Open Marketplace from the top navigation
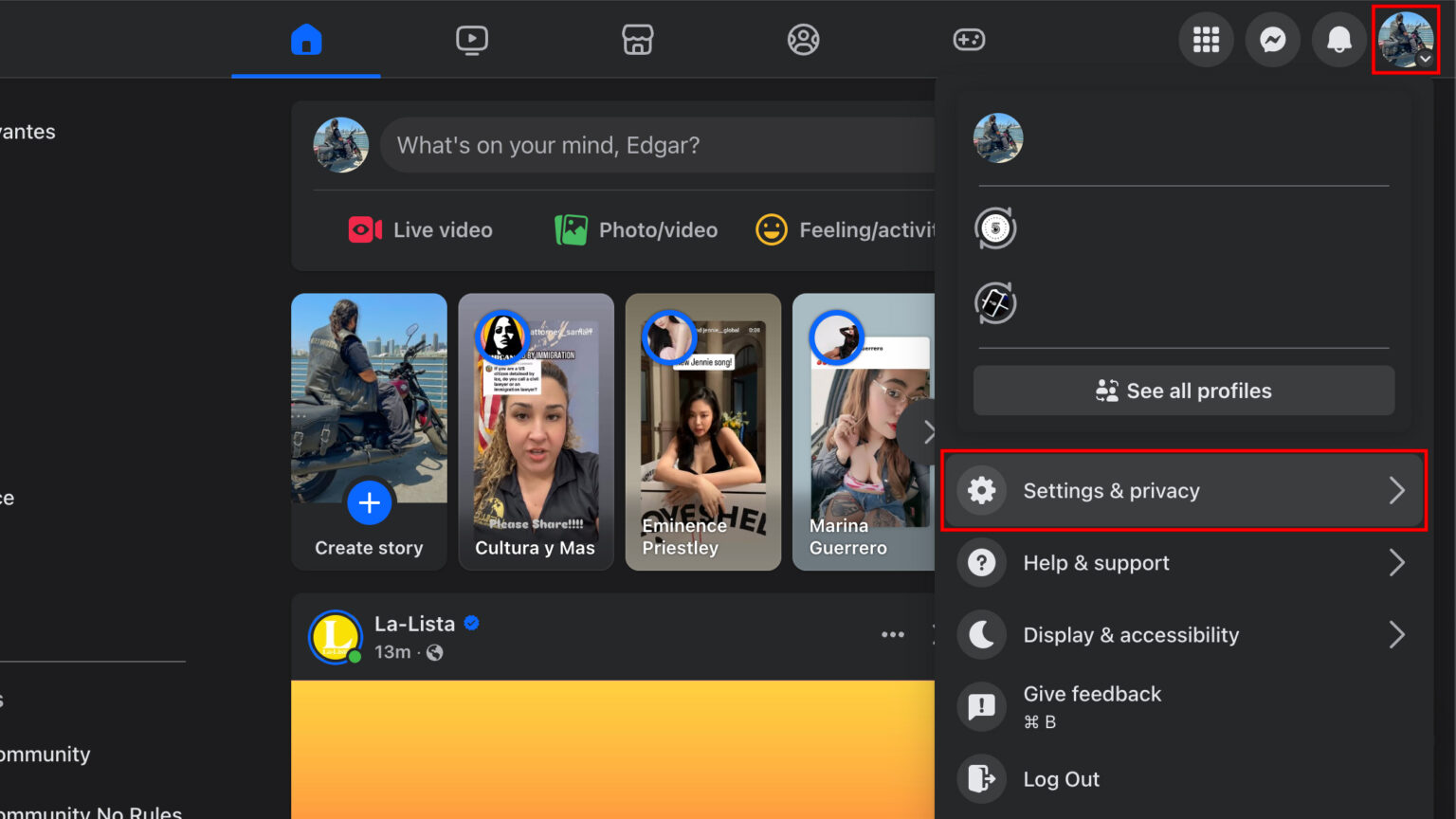Screen dimensions: 1456x819 637,39
